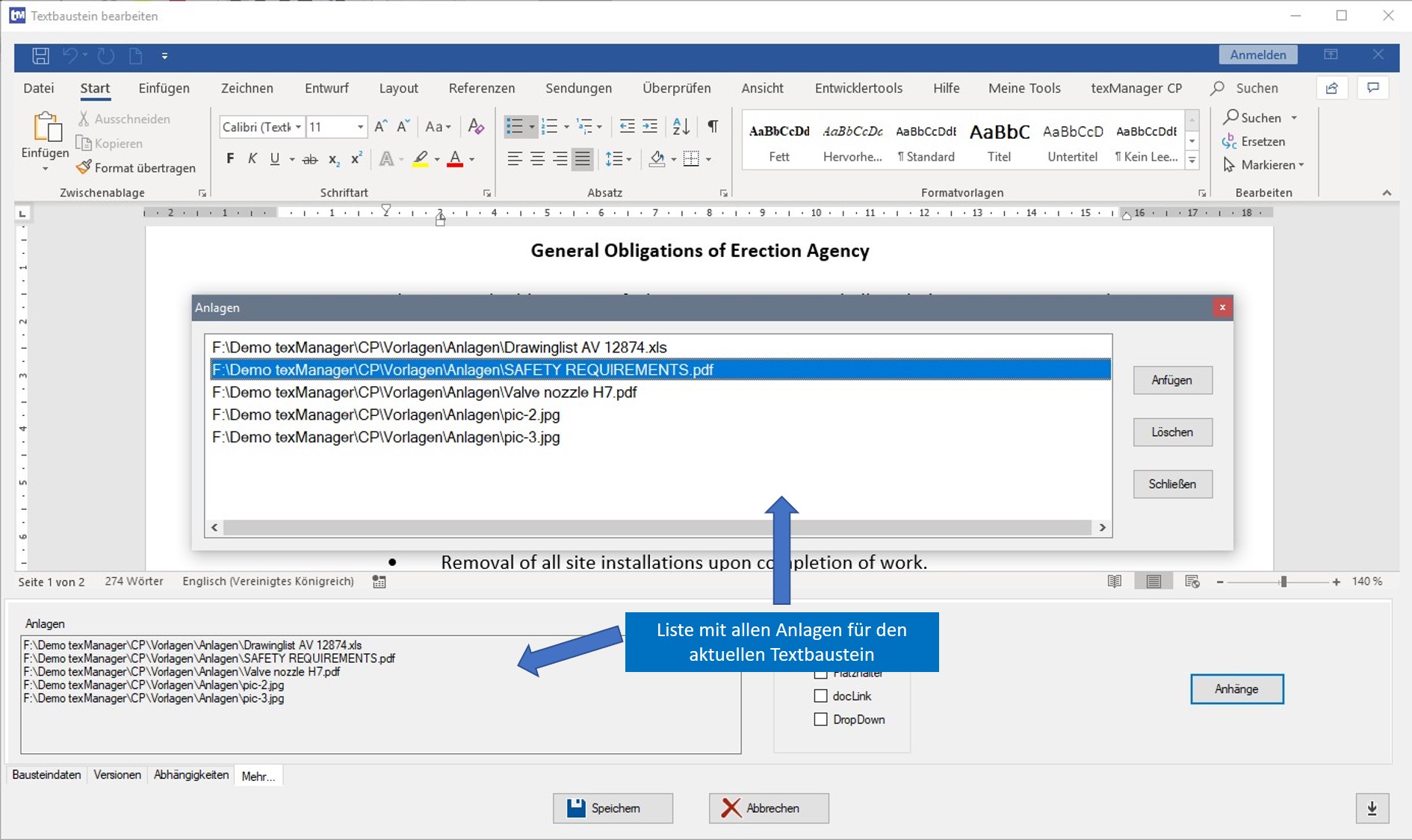Click the Italic (K) formatting icon

[x=253, y=159]
